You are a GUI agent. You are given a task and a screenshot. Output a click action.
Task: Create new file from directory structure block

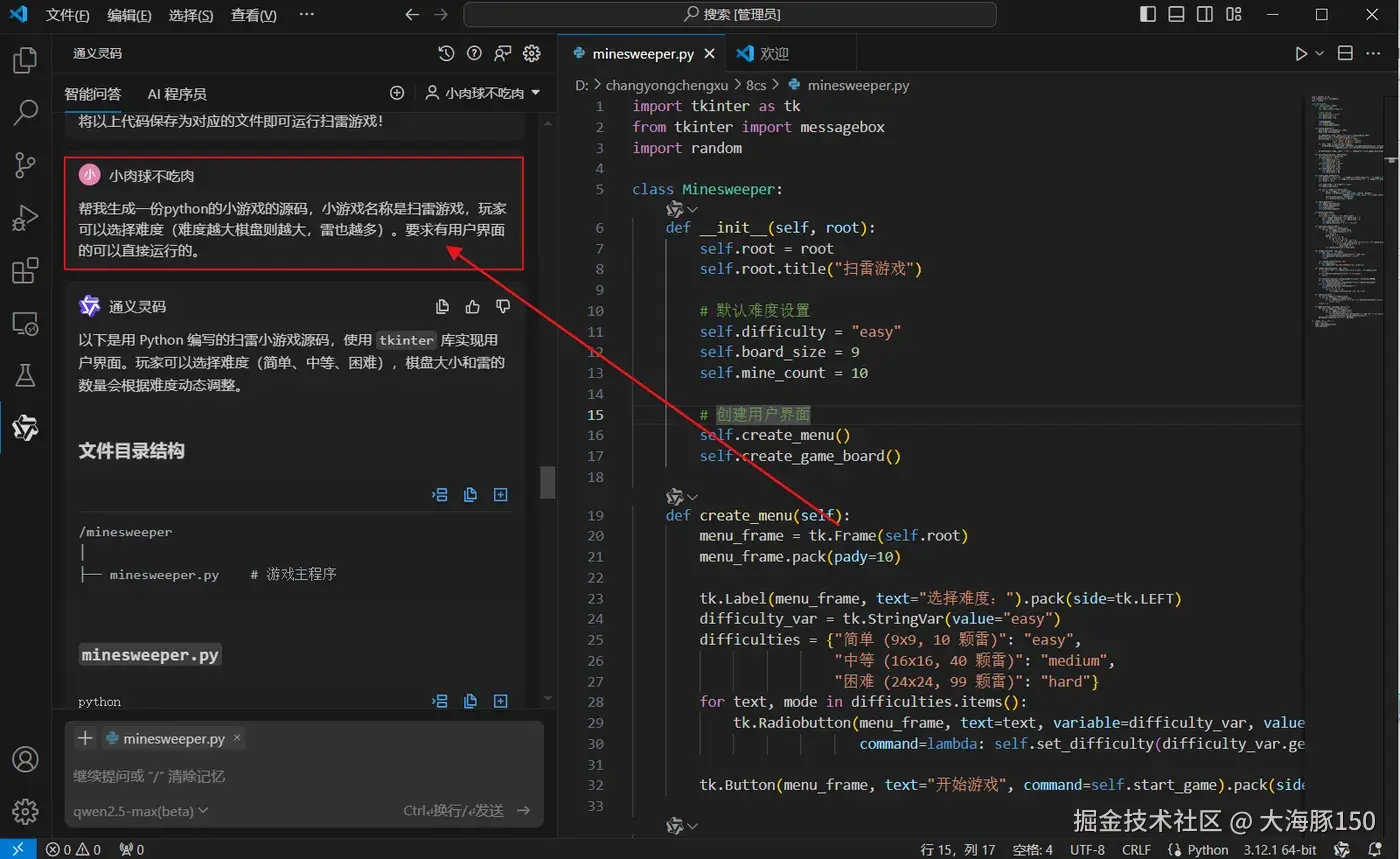500,494
